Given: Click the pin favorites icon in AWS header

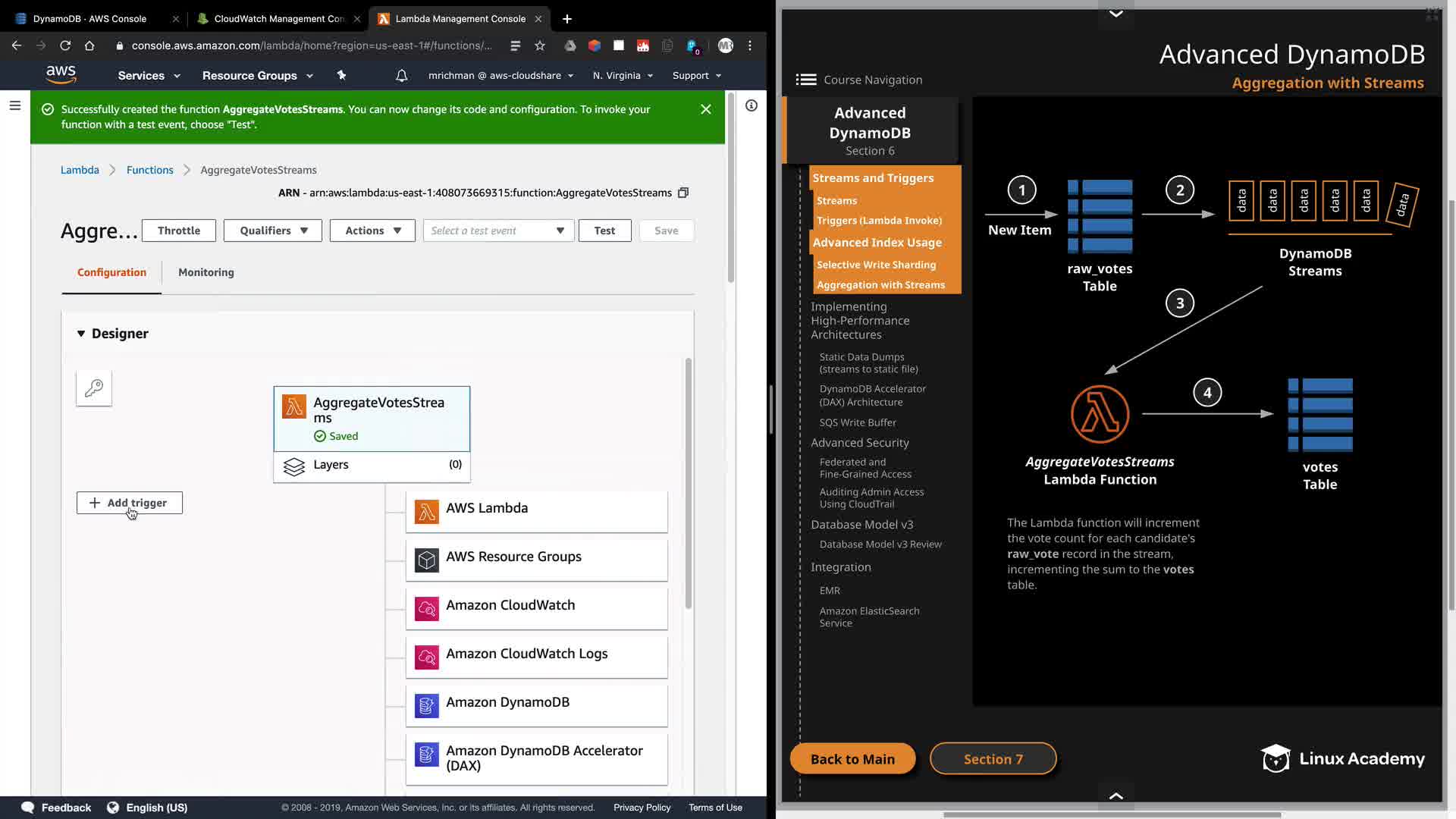Looking at the screenshot, I should 341,76.
